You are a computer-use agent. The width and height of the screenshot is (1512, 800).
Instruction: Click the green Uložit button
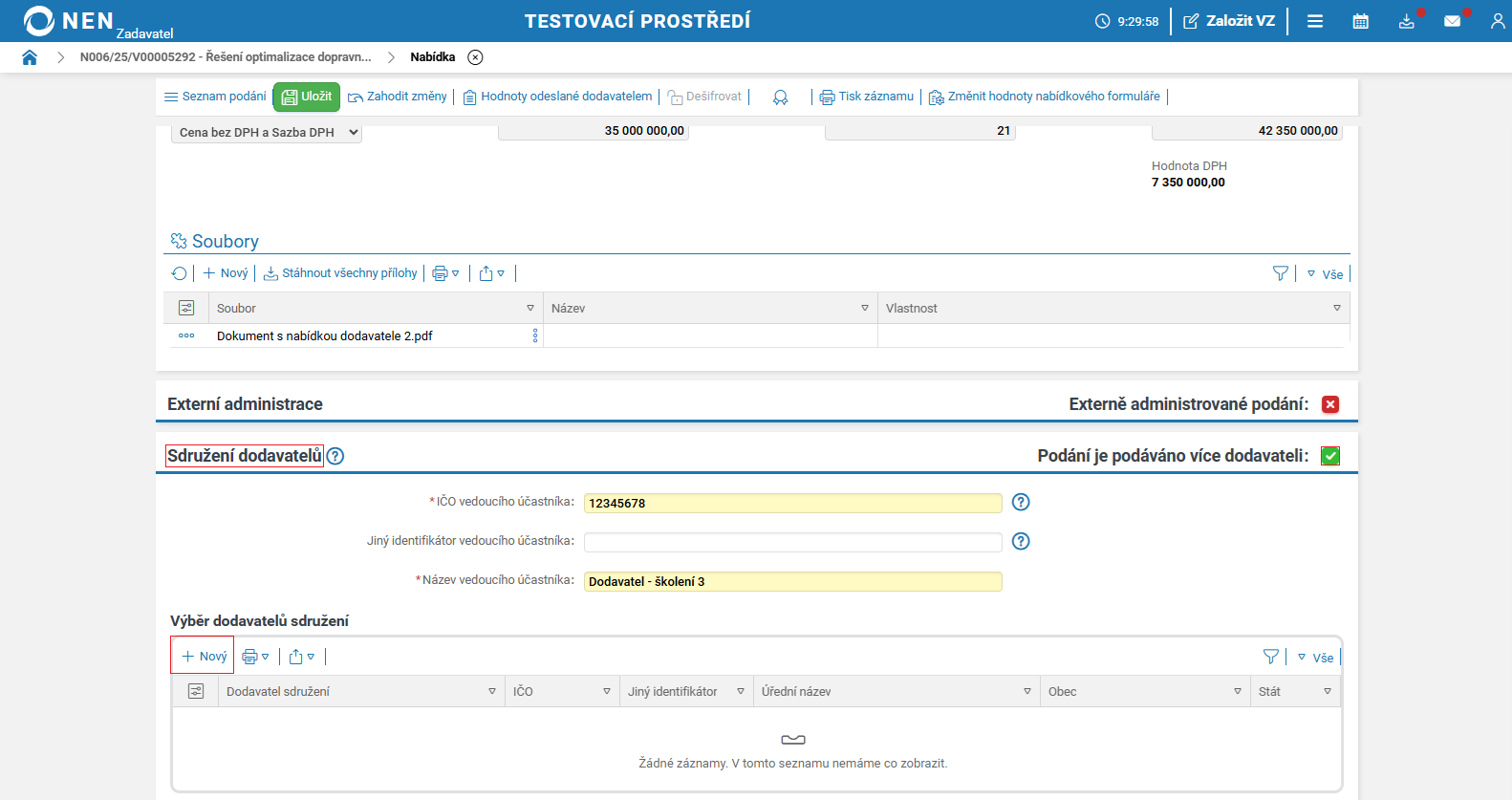[x=307, y=97]
